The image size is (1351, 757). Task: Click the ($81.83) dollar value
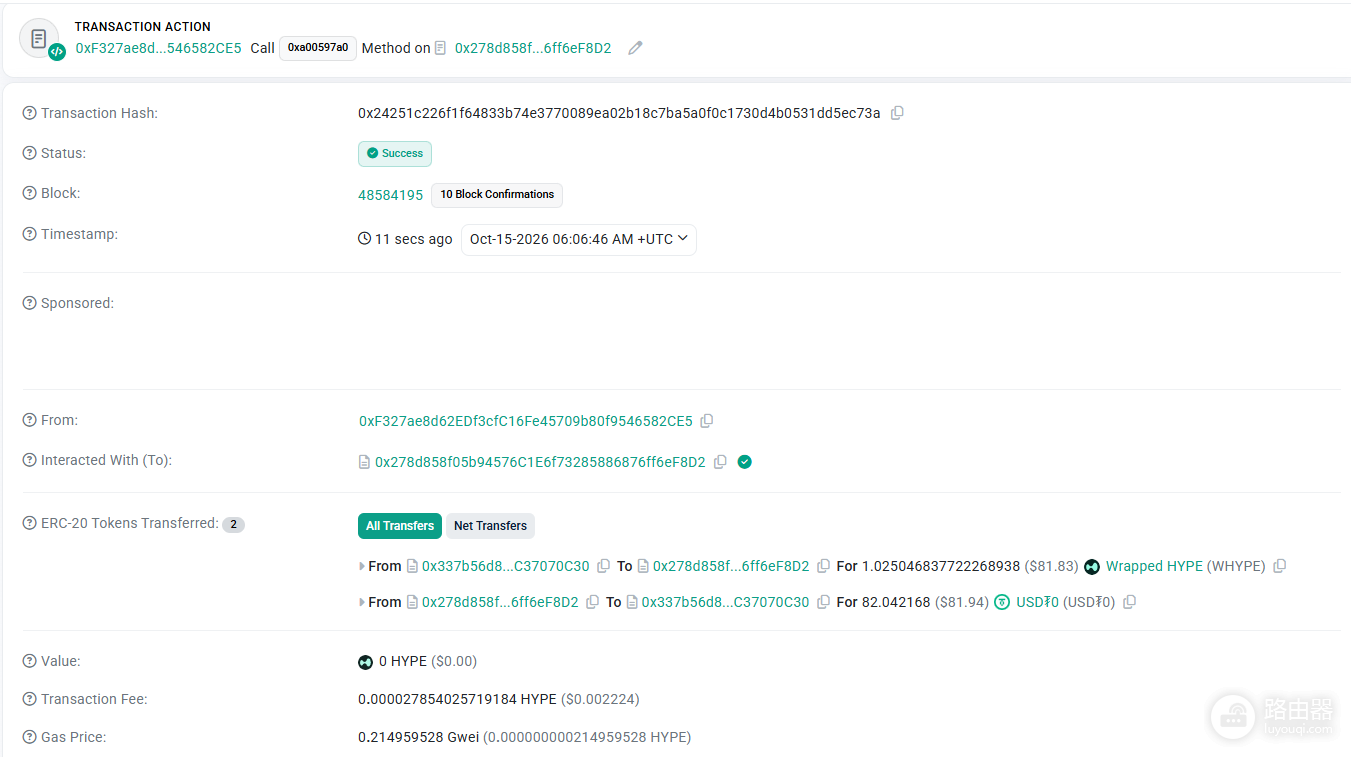[1052, 566]
